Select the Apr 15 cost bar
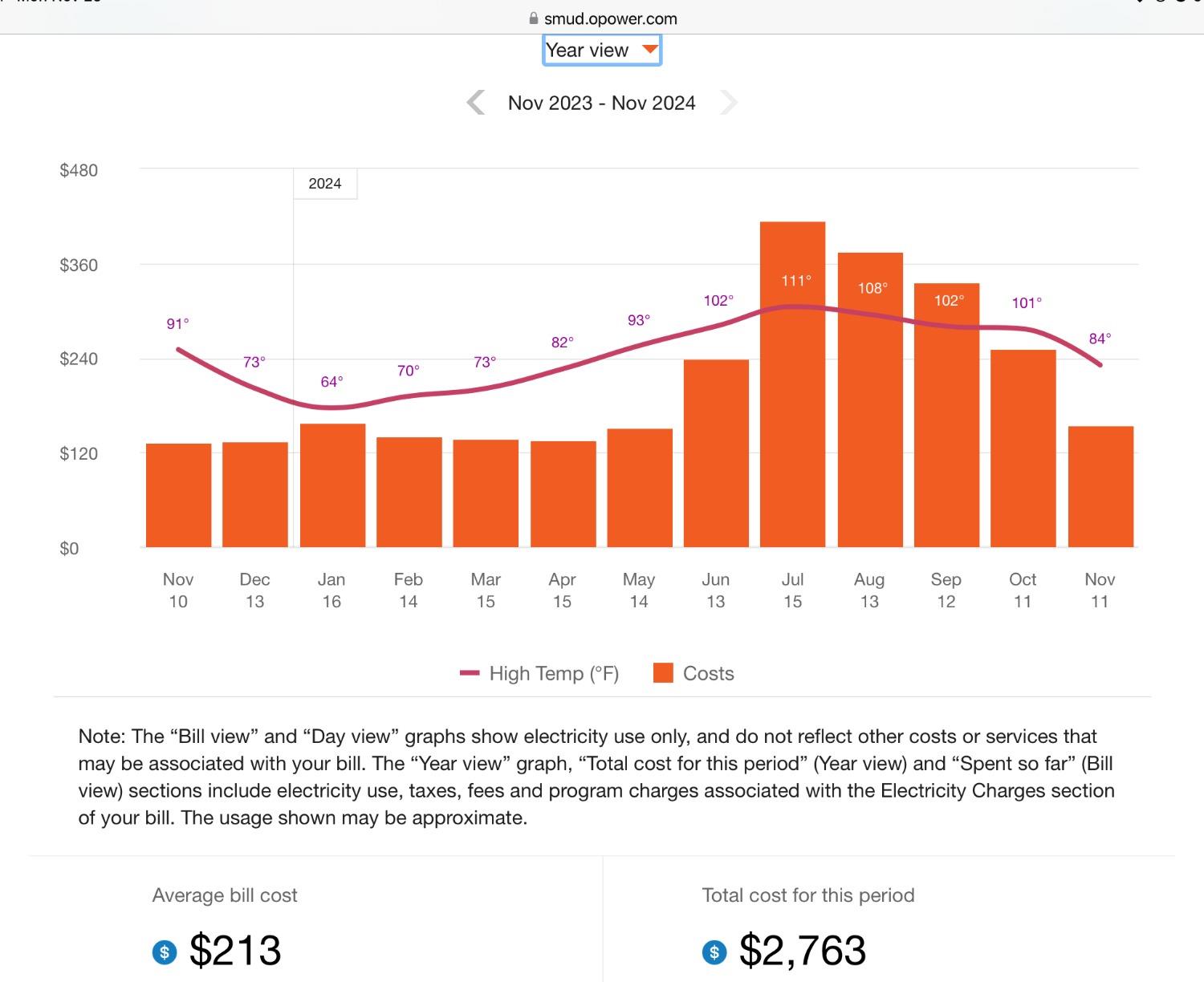 coord(563,494)
